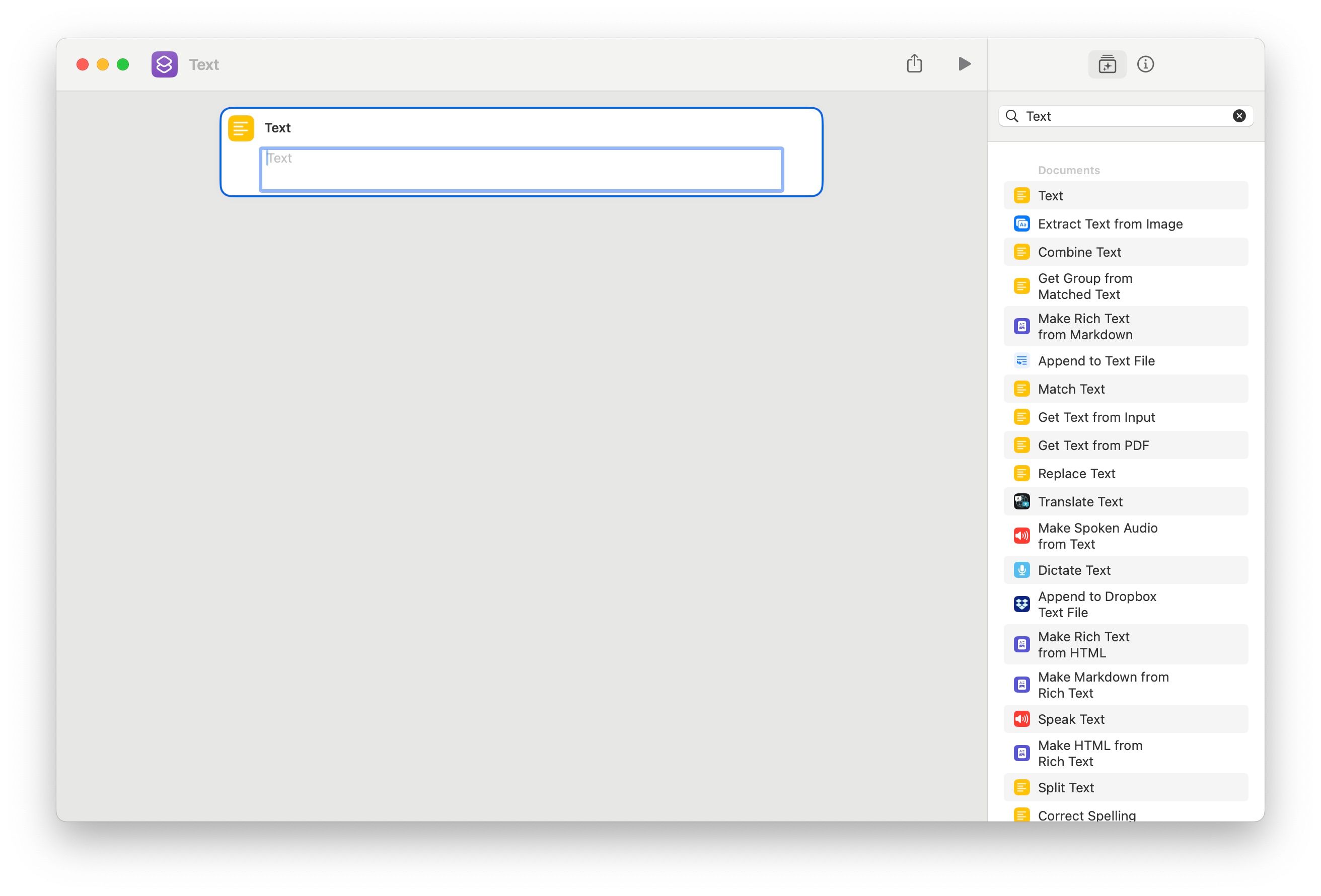Click the Translate Text action icon
The image size is (1321, 896).
(1022, 501)
